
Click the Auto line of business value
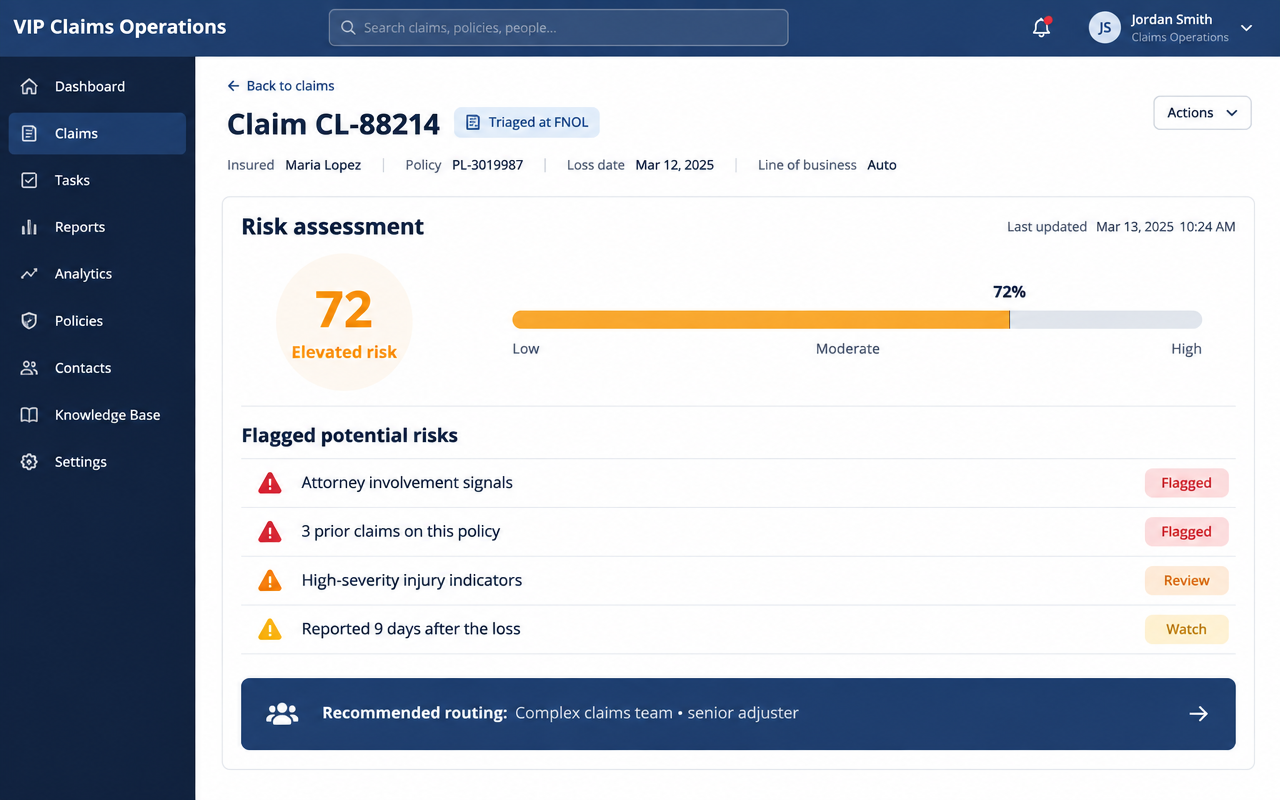click(882, 165)
